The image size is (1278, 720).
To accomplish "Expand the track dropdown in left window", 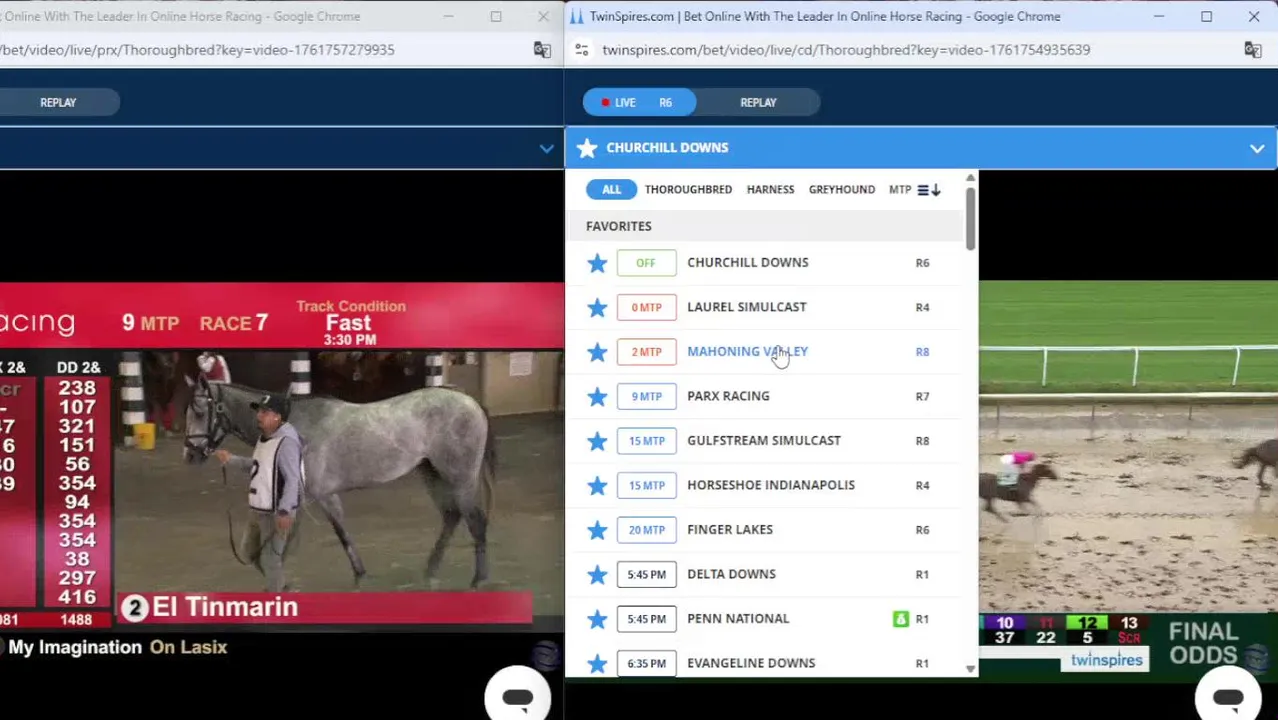I will [x=546, y=149].
